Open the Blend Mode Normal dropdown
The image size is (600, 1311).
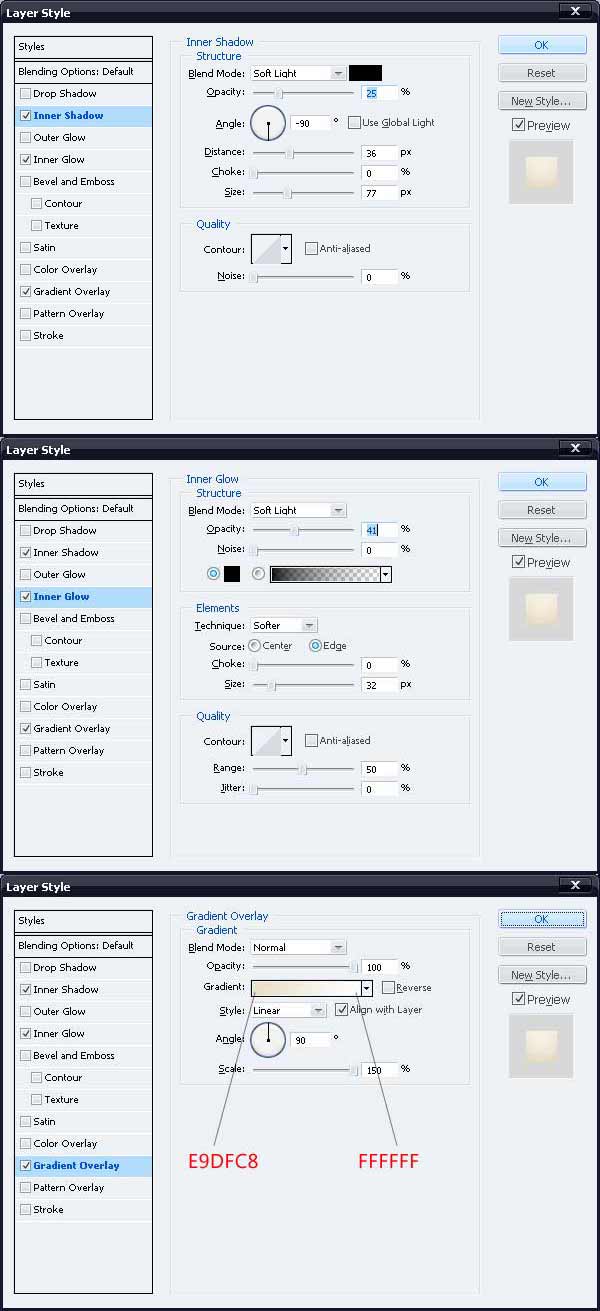tap(297, 948)
